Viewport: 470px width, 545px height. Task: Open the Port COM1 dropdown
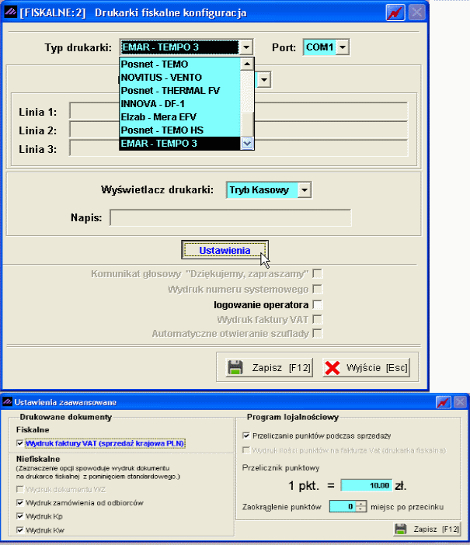click(343, 47)
